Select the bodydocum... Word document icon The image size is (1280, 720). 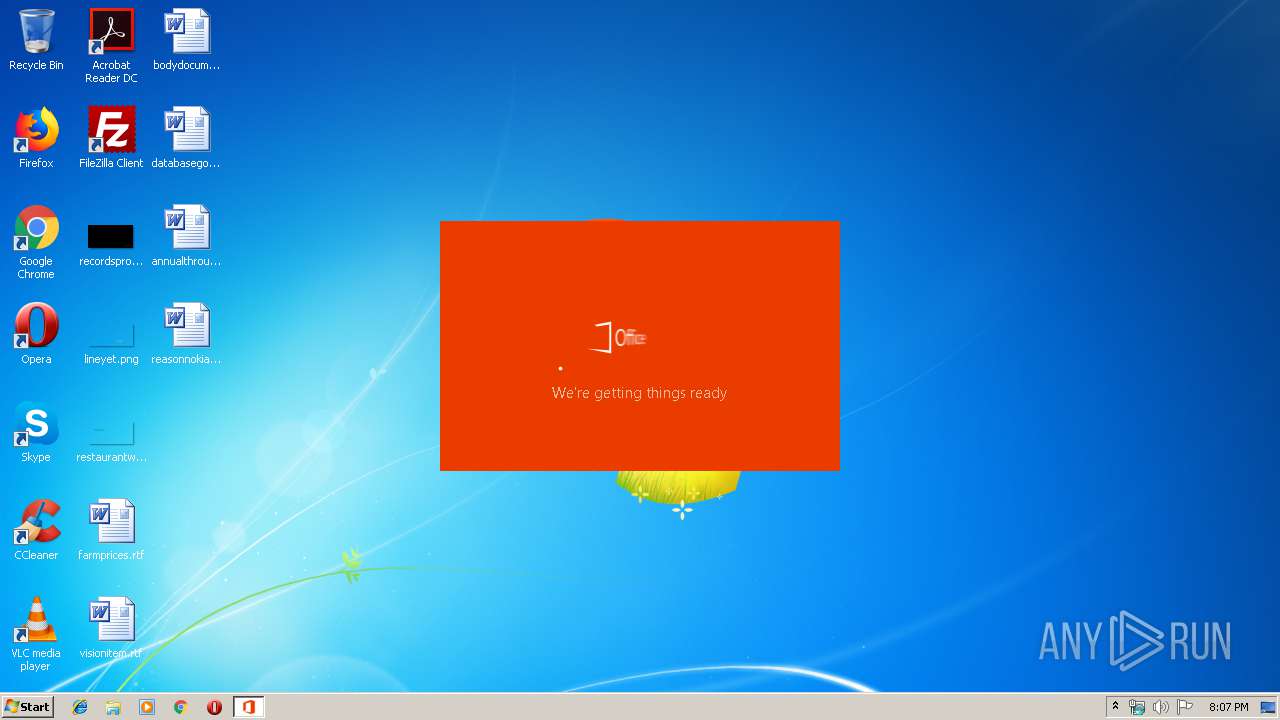pos(186,41)
